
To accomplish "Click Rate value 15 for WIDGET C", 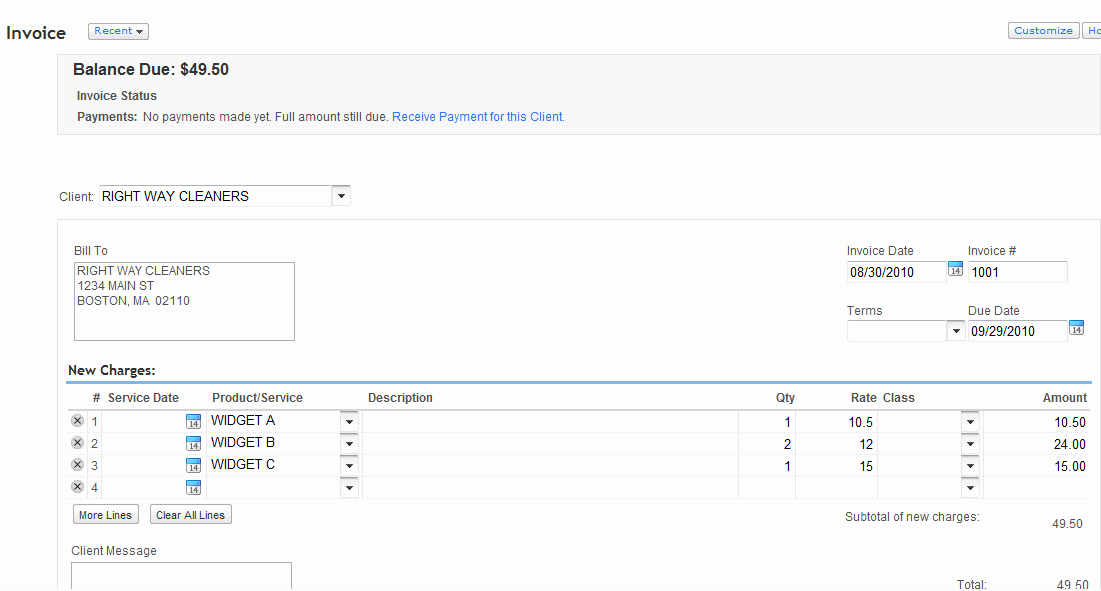I will click(866, 466).
